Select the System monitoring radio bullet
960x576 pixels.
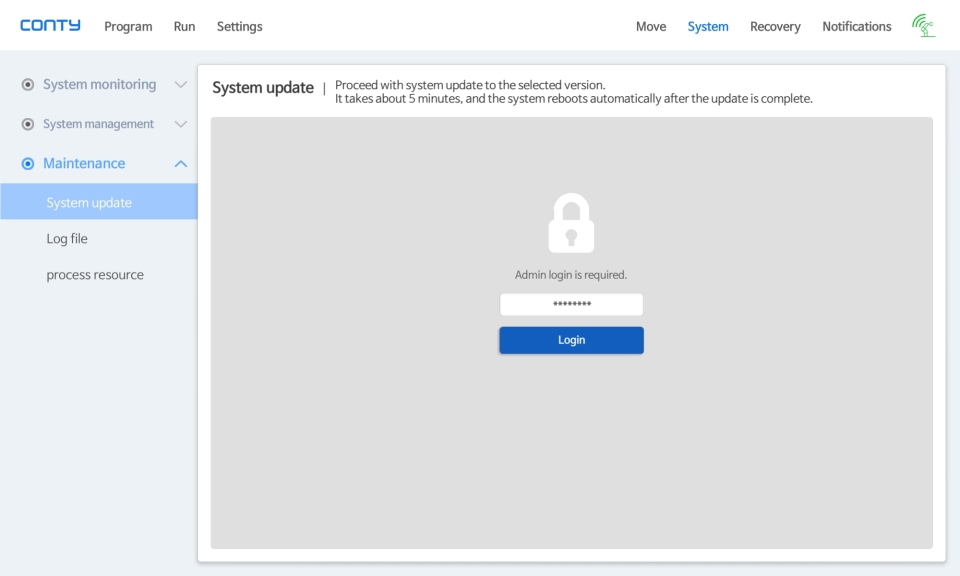(x=28, y=84)
